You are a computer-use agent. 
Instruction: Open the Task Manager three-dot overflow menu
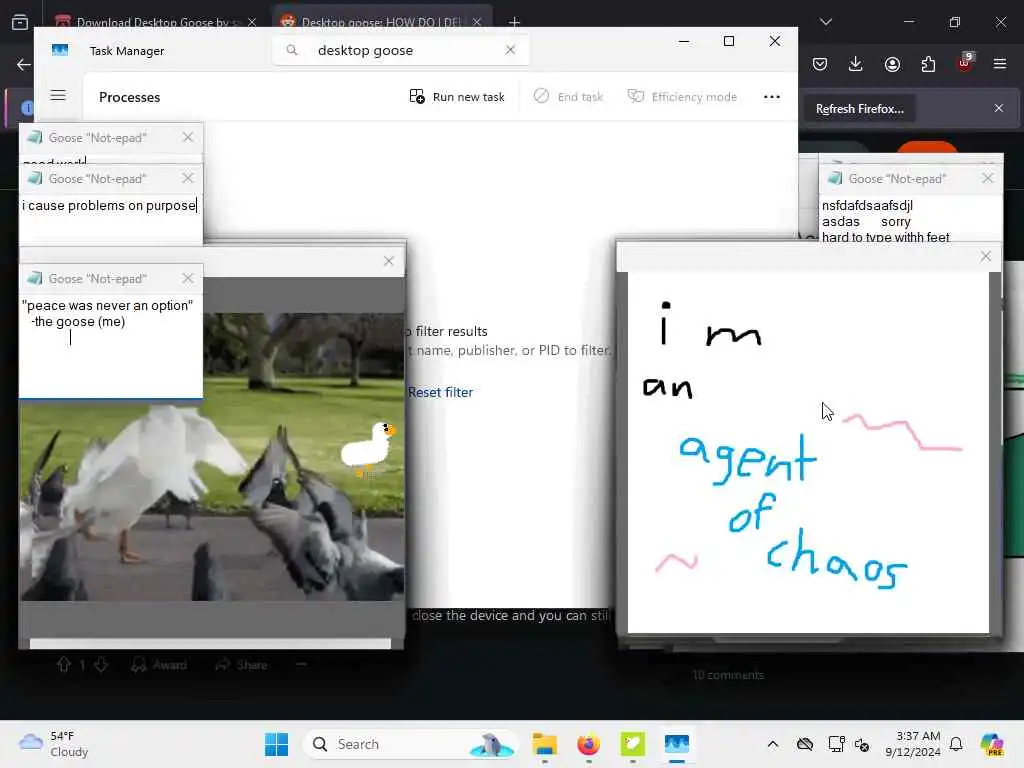coord(772,97)
